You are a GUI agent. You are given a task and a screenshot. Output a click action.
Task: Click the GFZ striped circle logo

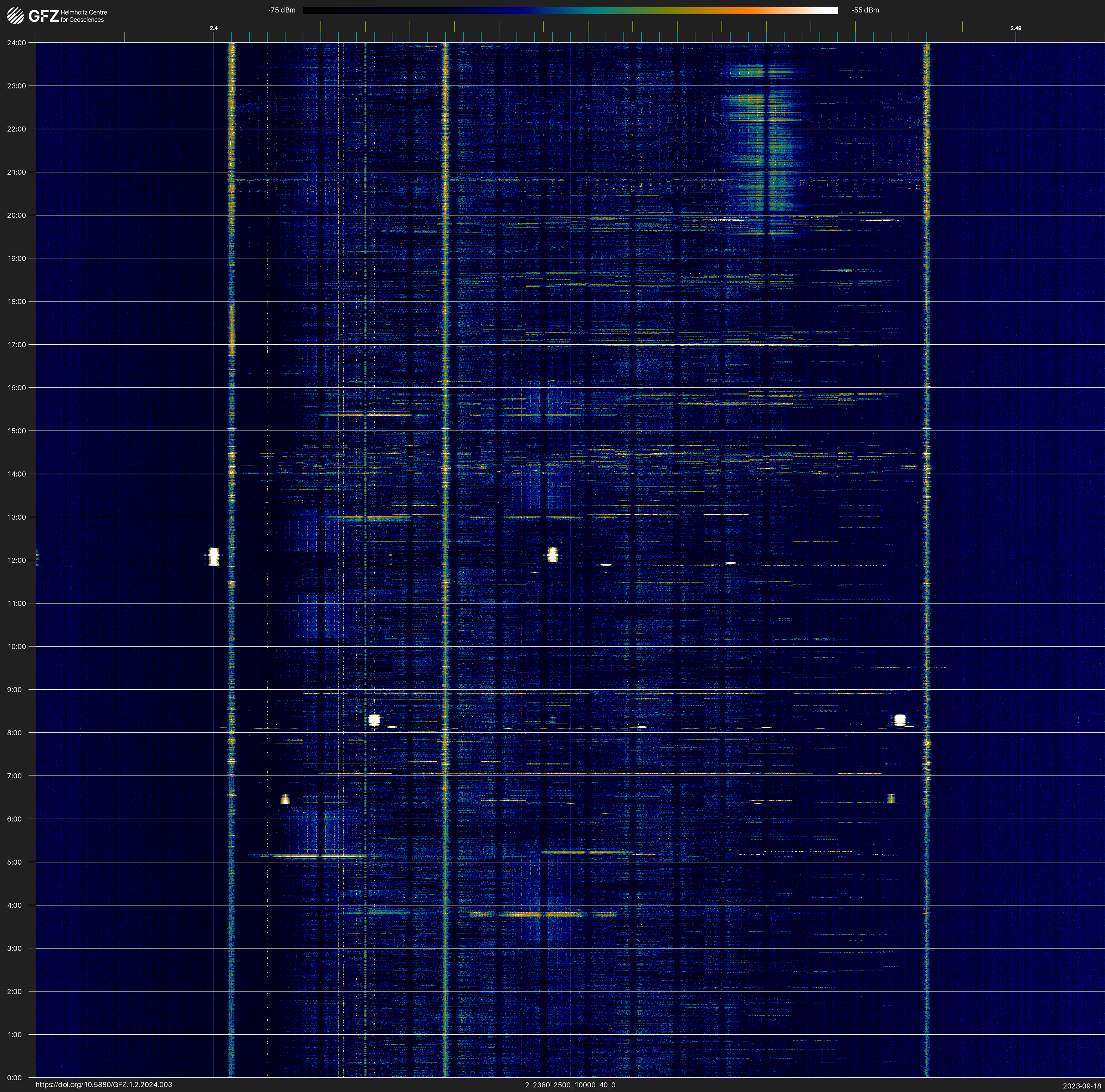tap(15, 16)
